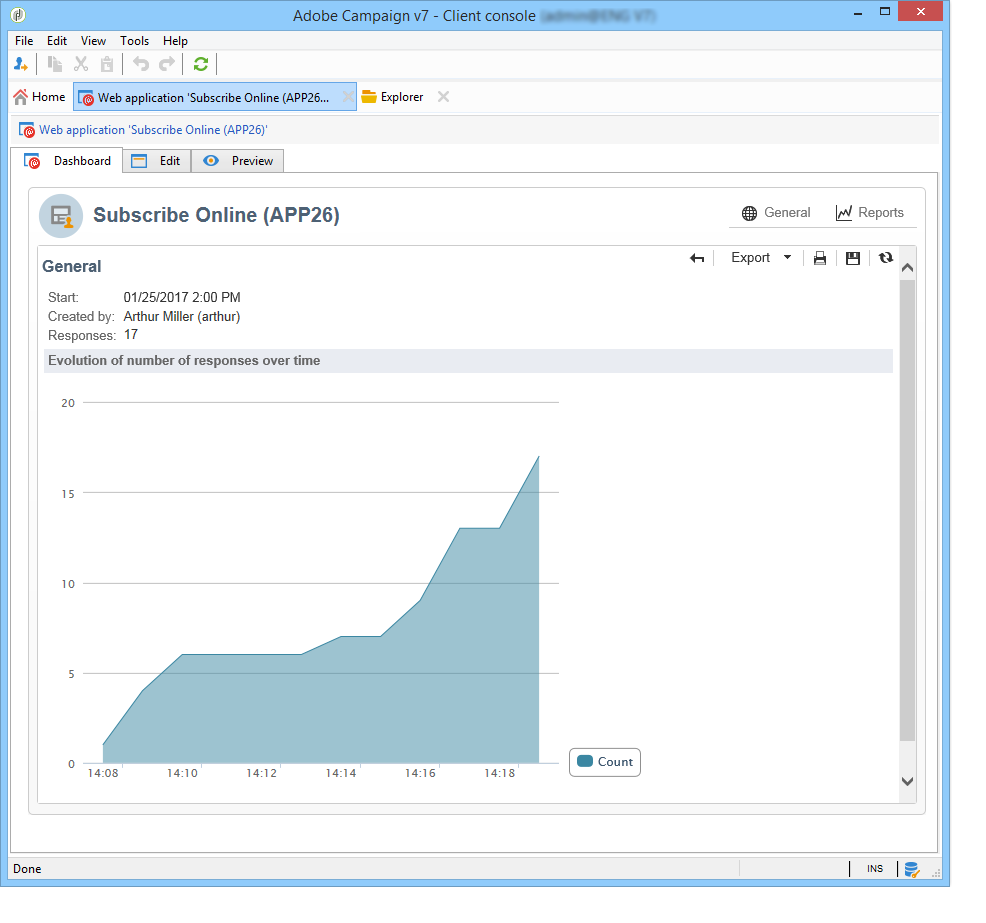Click the Redo arrow icon

pyautogui.click(x=167, y=64)
